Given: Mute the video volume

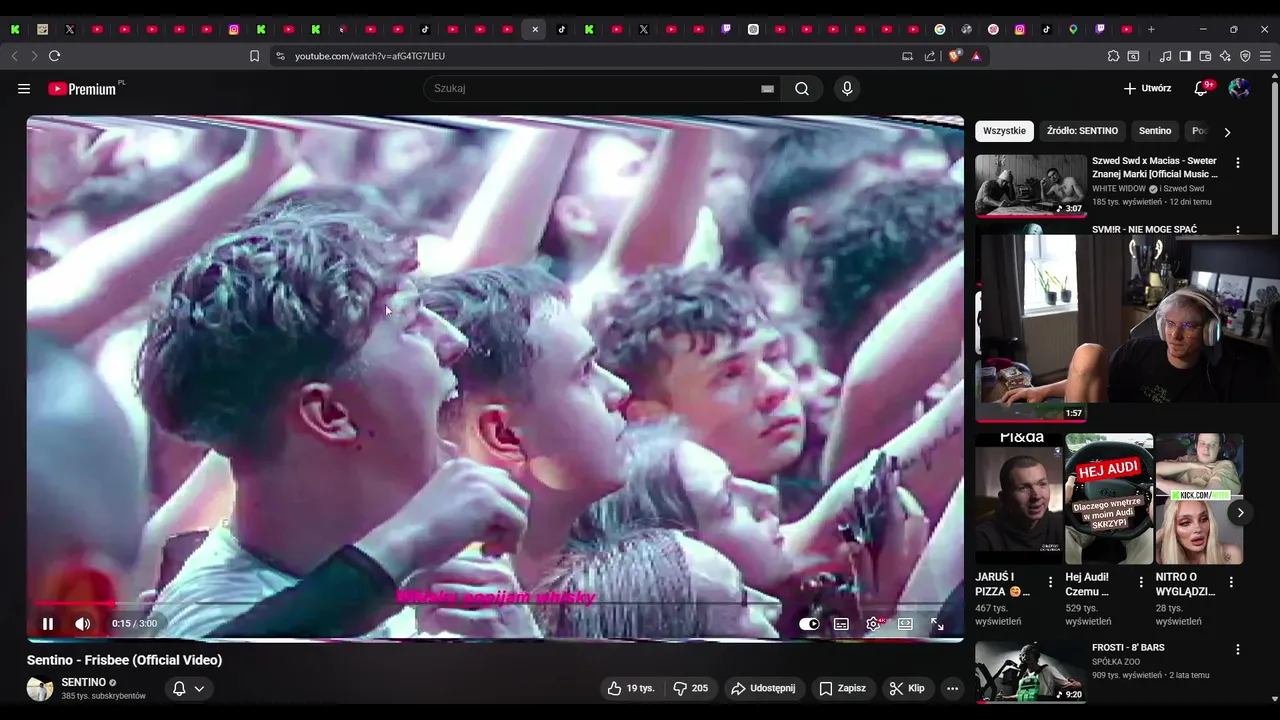Looking at the screenshot, I should (x=83, y=623).
